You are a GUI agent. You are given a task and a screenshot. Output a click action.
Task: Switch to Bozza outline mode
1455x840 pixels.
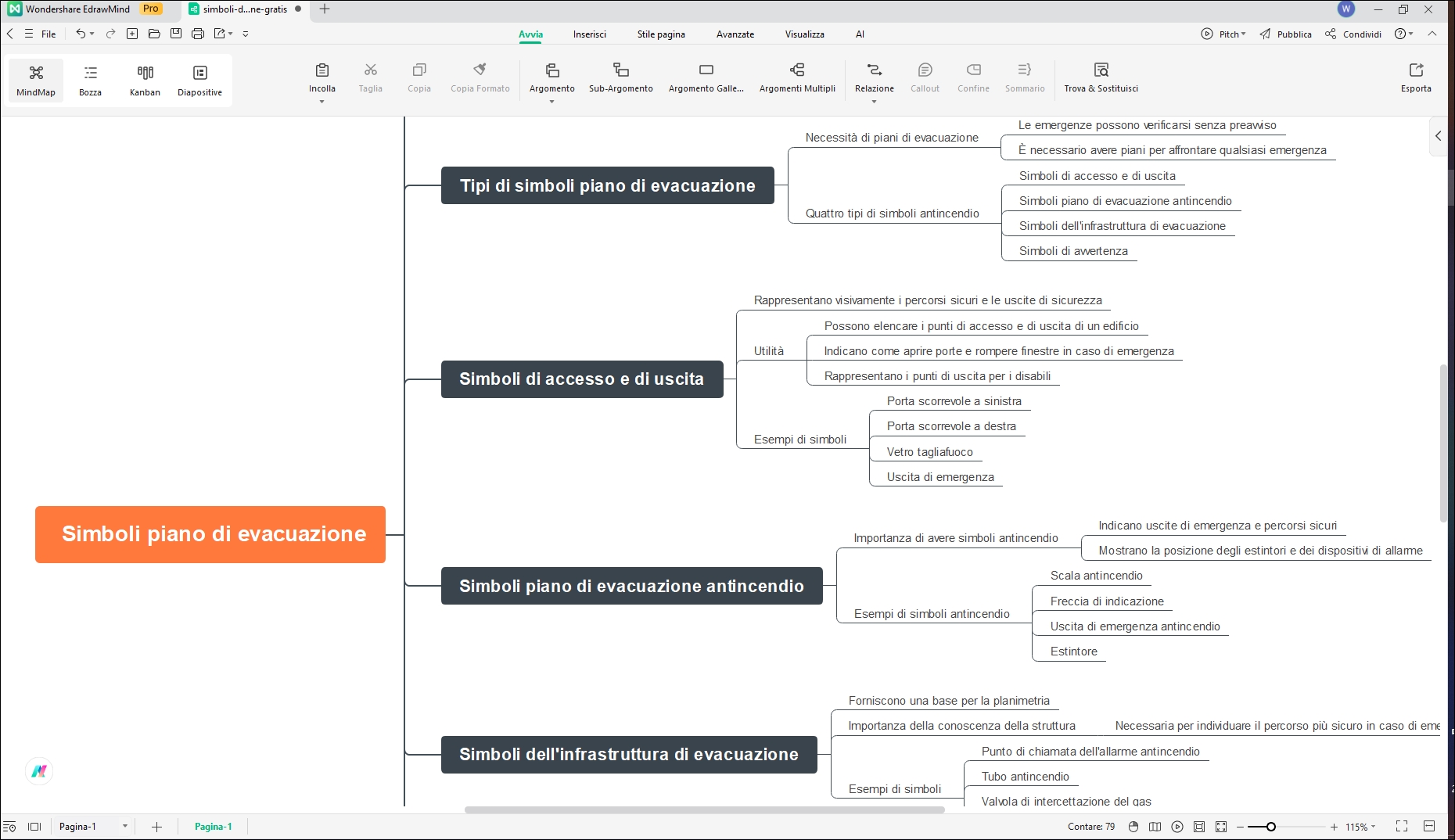pyautogui.click(x=90, y=81)
